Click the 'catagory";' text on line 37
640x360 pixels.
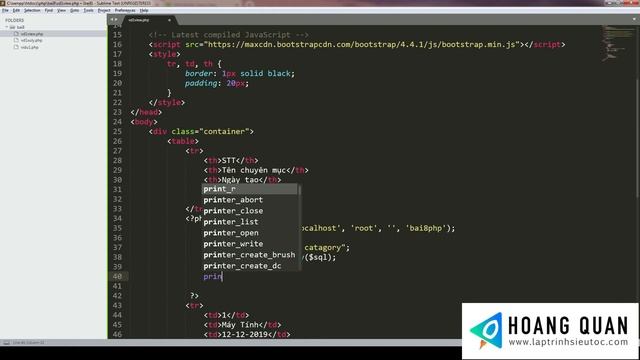[x=327, y=247]
